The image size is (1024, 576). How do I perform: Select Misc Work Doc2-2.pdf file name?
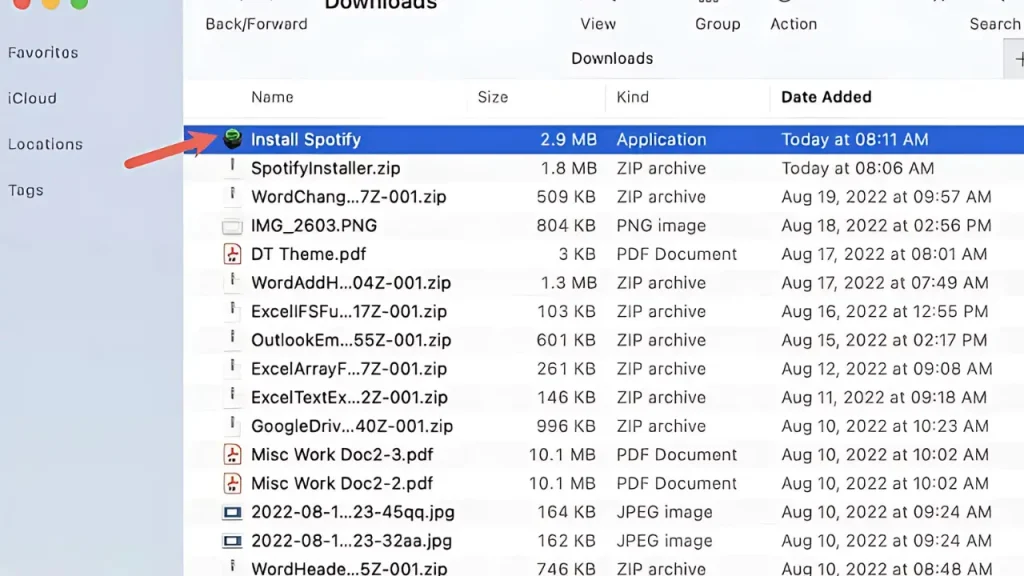pos(342,483)
